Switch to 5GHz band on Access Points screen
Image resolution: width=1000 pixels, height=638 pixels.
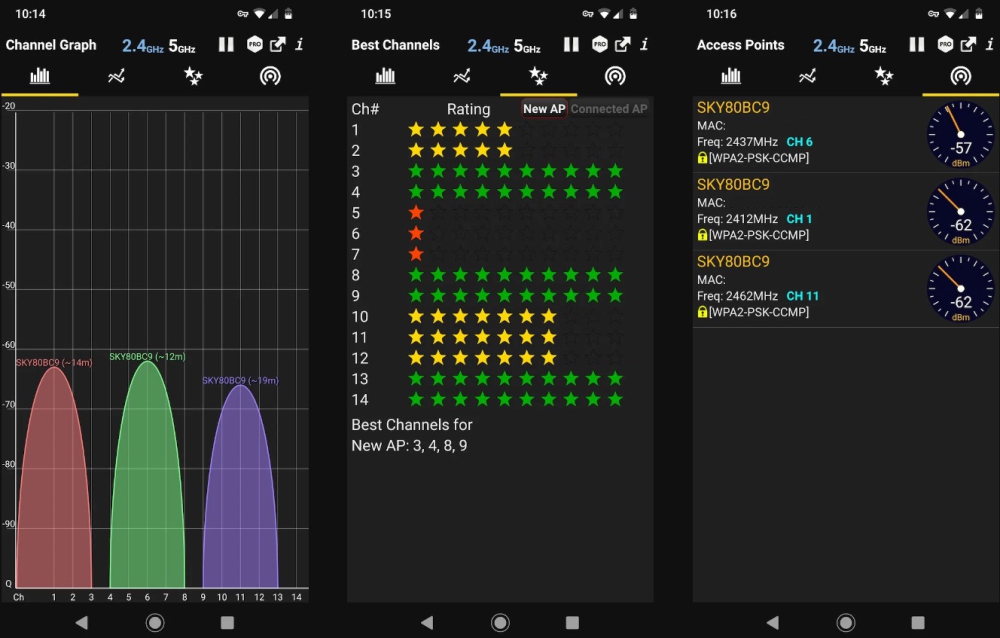pyautogui.click(x=873, y=46)
